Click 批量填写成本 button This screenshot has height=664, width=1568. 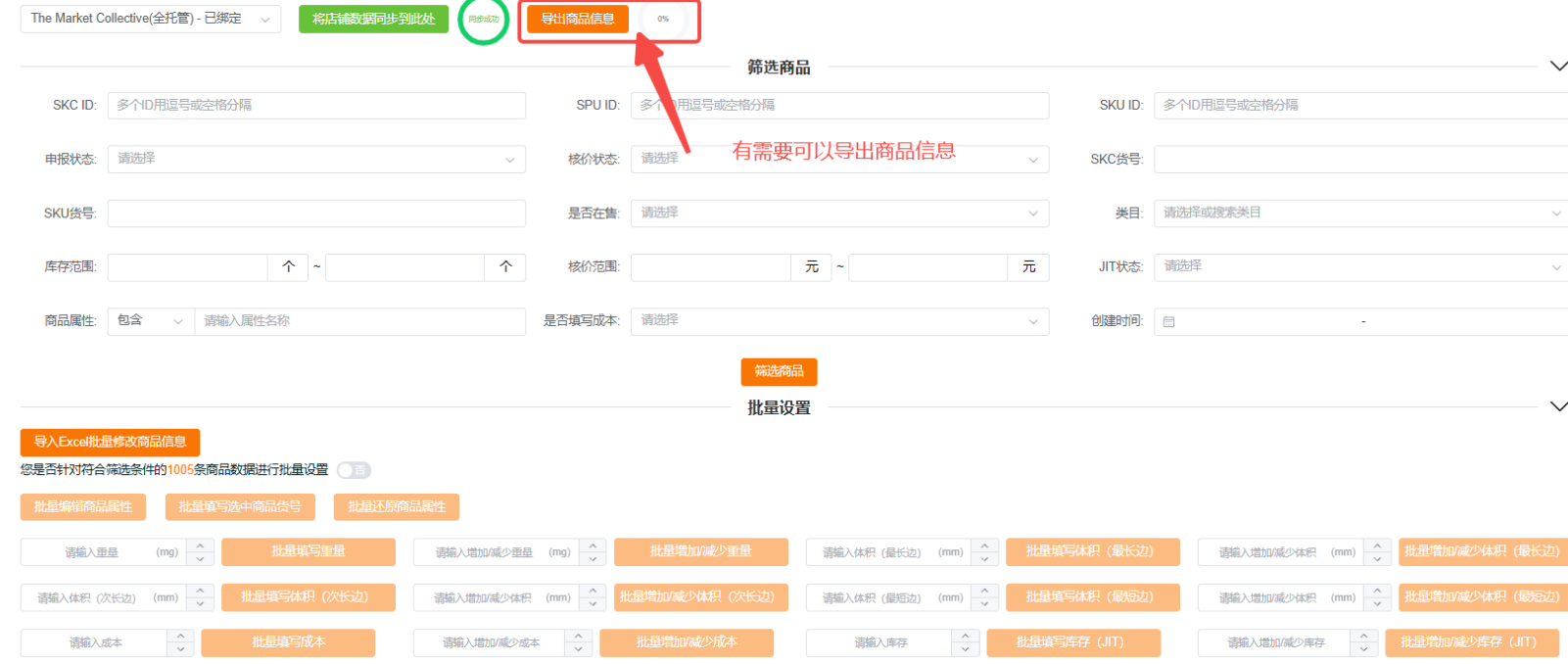[288, 642]
